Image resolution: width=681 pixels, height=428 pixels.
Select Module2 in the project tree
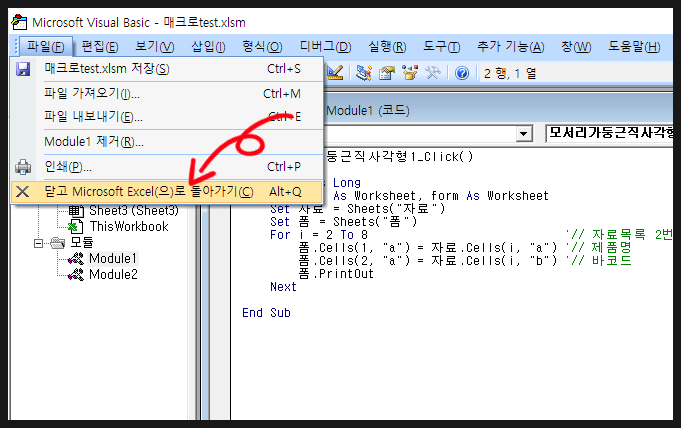point(113,275)
